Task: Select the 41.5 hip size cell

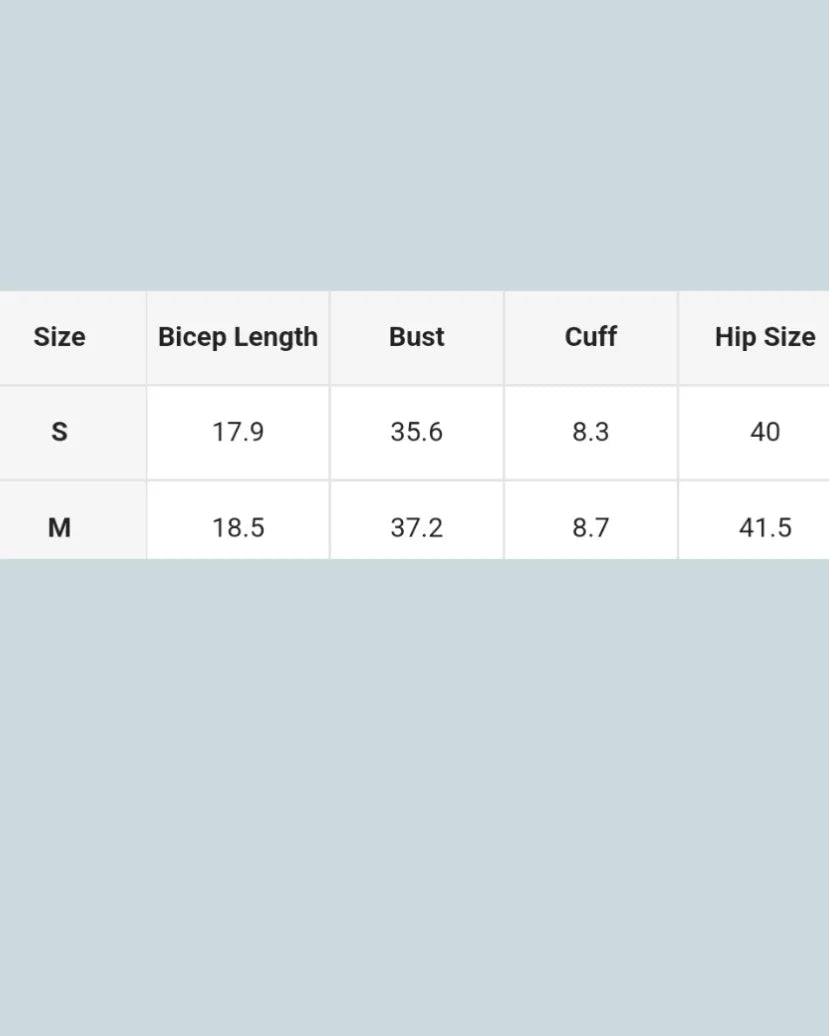Action: pos(764,527)
